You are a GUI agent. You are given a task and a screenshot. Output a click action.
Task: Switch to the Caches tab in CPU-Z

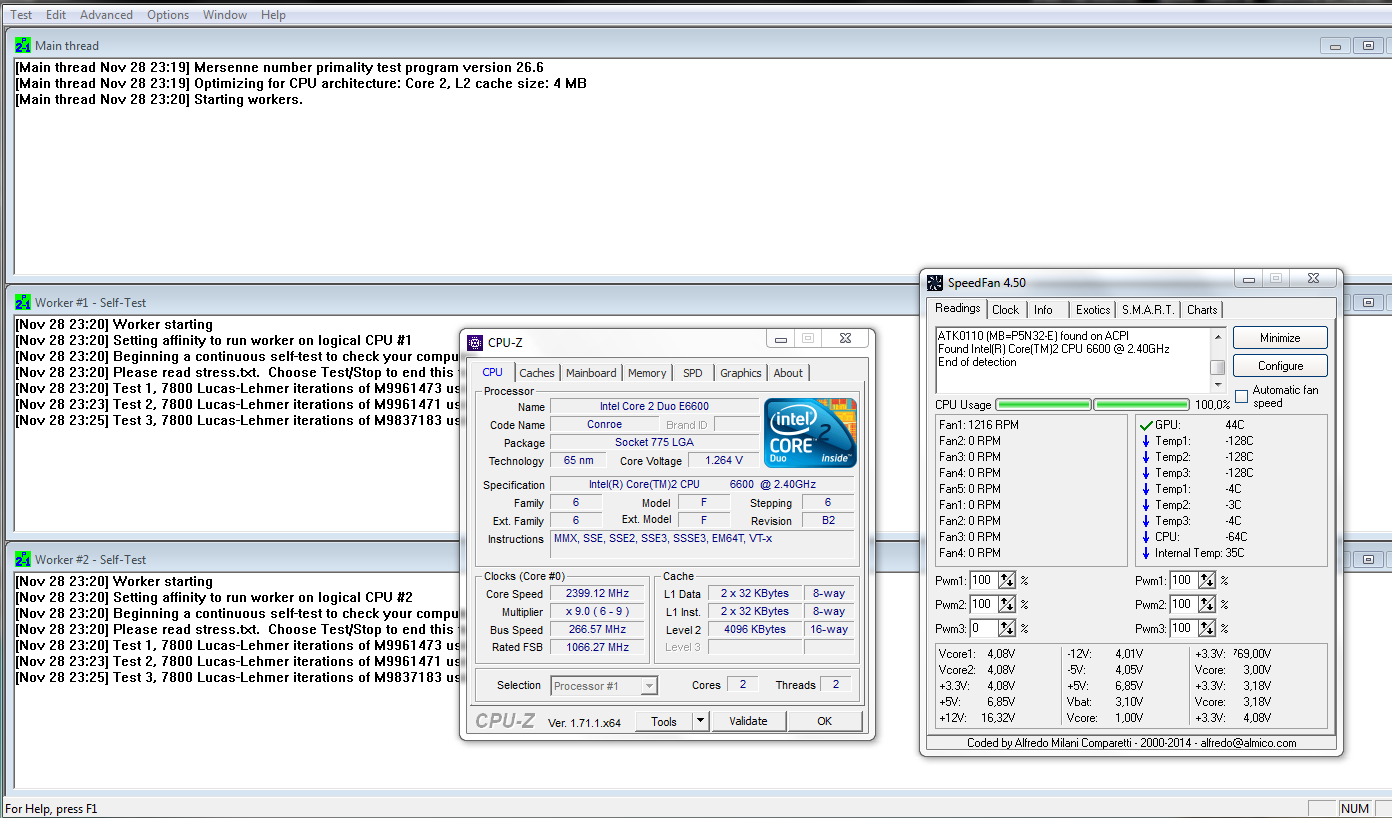click(x=537, y=373)
